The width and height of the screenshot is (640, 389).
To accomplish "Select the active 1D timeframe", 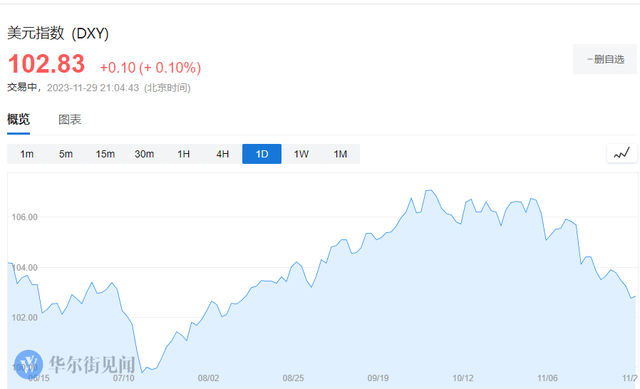I will pyautogui.click(x=262, y=154).
